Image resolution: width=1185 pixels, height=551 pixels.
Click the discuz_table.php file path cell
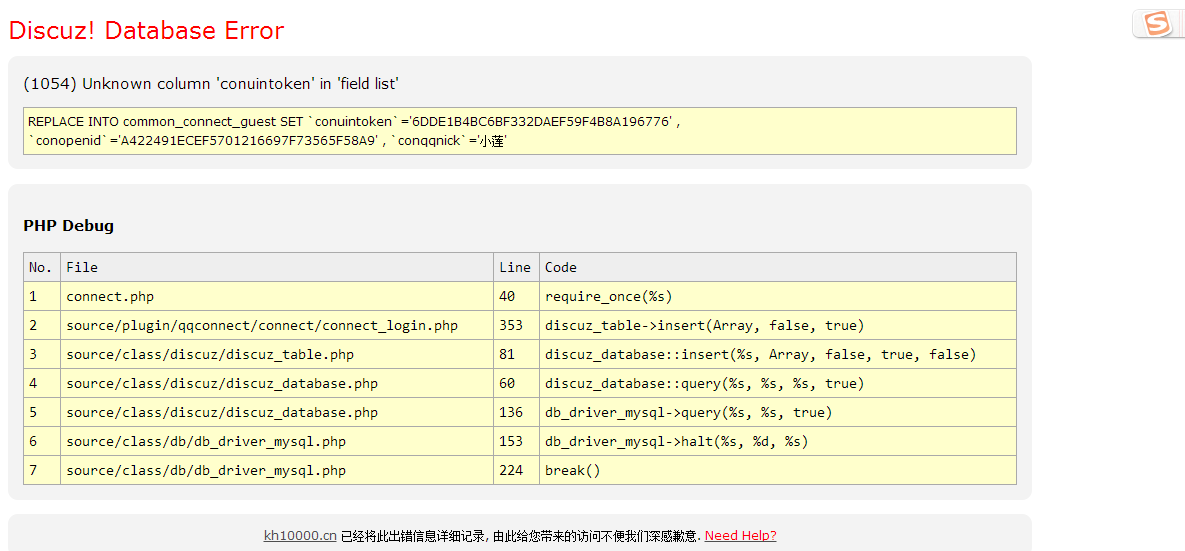tap(210, 355)
